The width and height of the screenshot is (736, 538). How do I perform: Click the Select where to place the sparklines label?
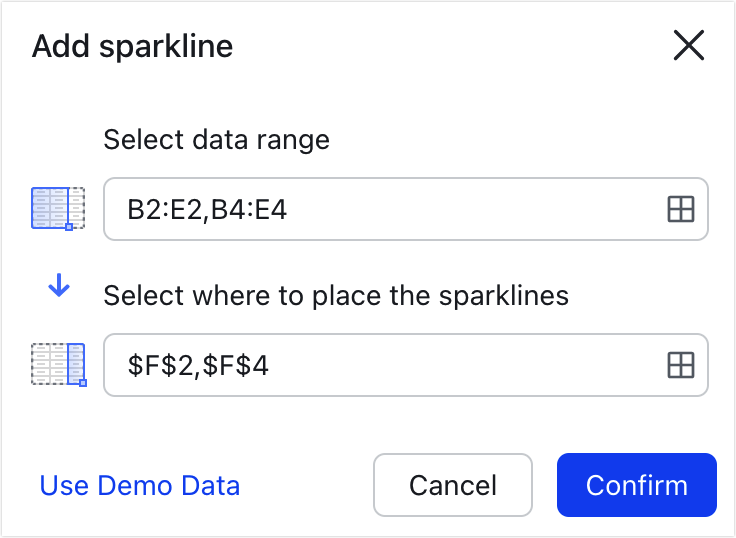point(336,296)
